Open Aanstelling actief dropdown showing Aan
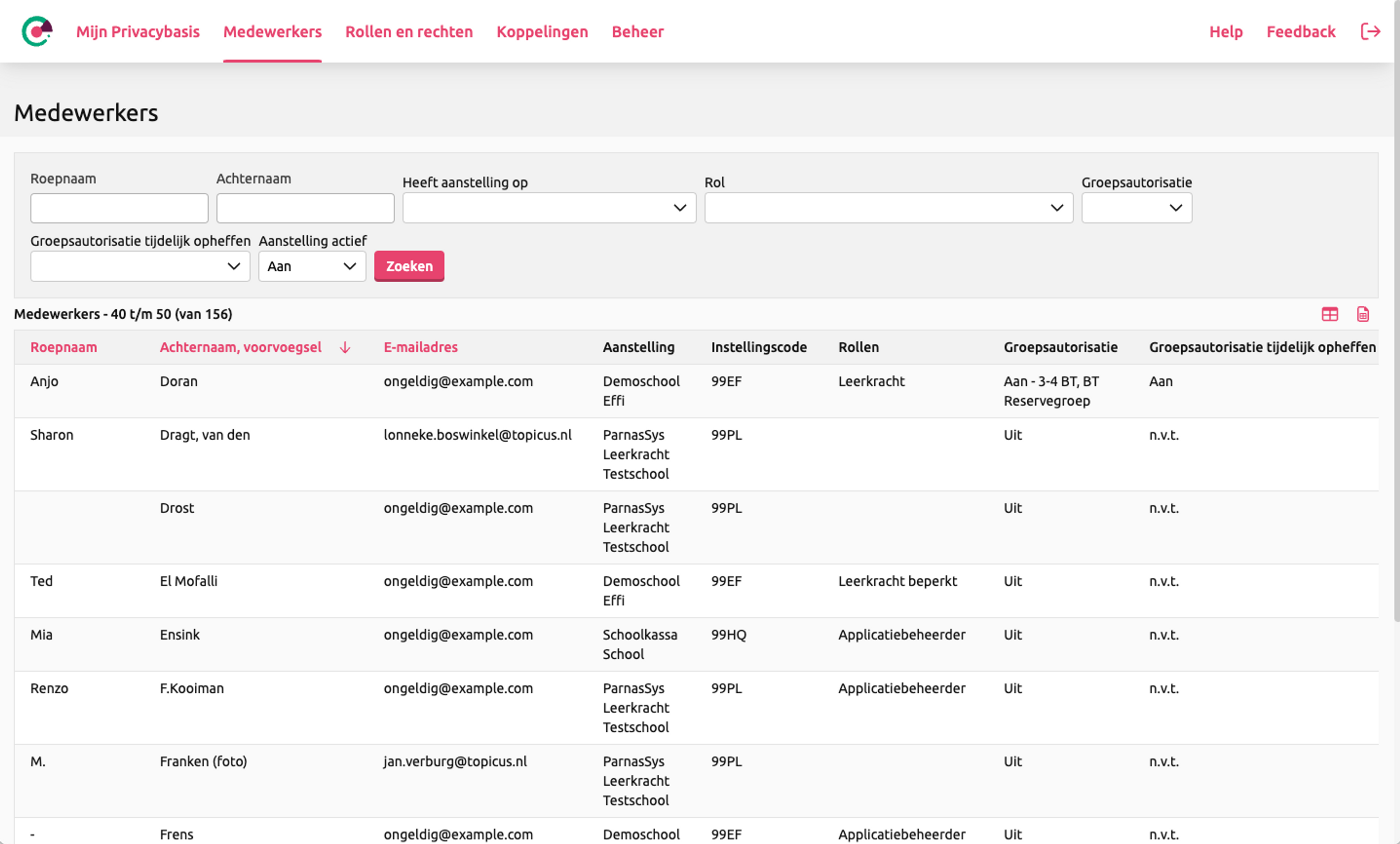This screenshot has width=1400, height=844. point(312,266)
